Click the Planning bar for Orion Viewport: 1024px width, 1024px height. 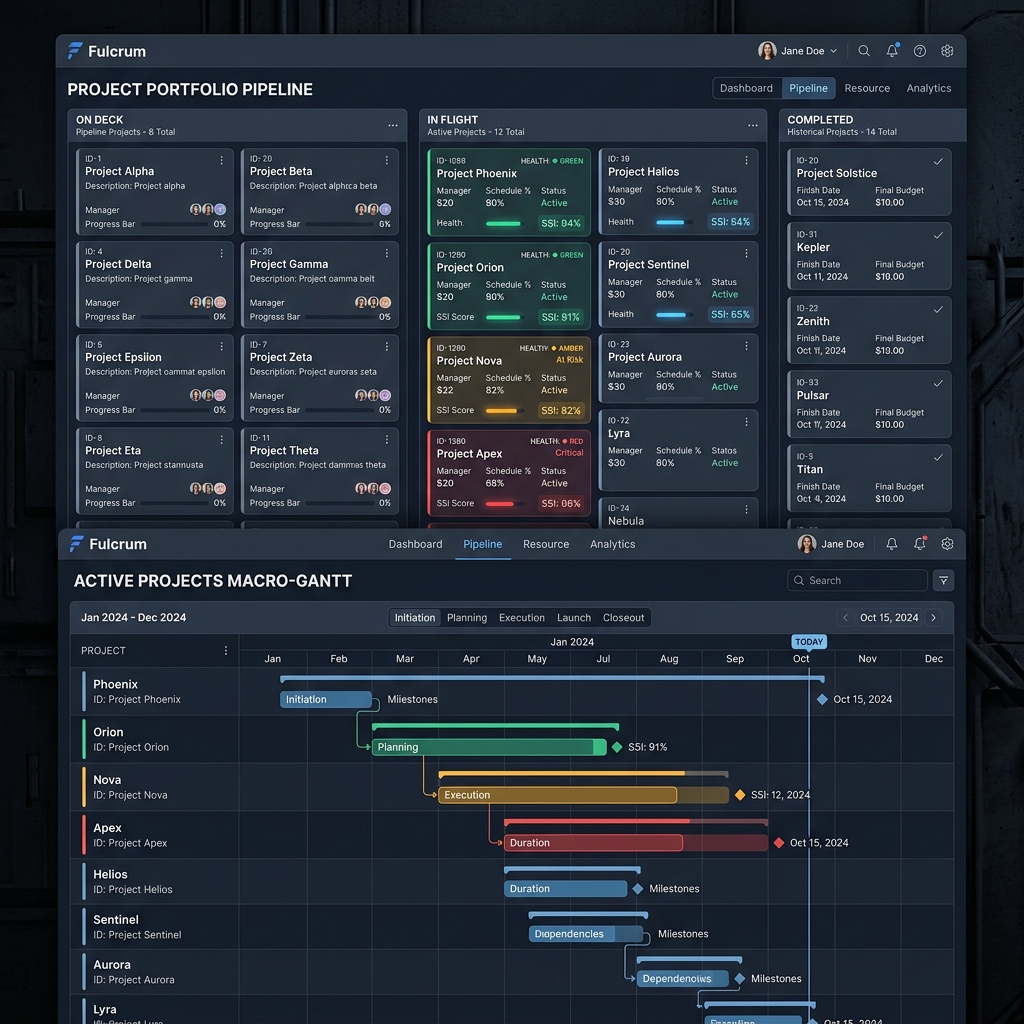point(488,747)
